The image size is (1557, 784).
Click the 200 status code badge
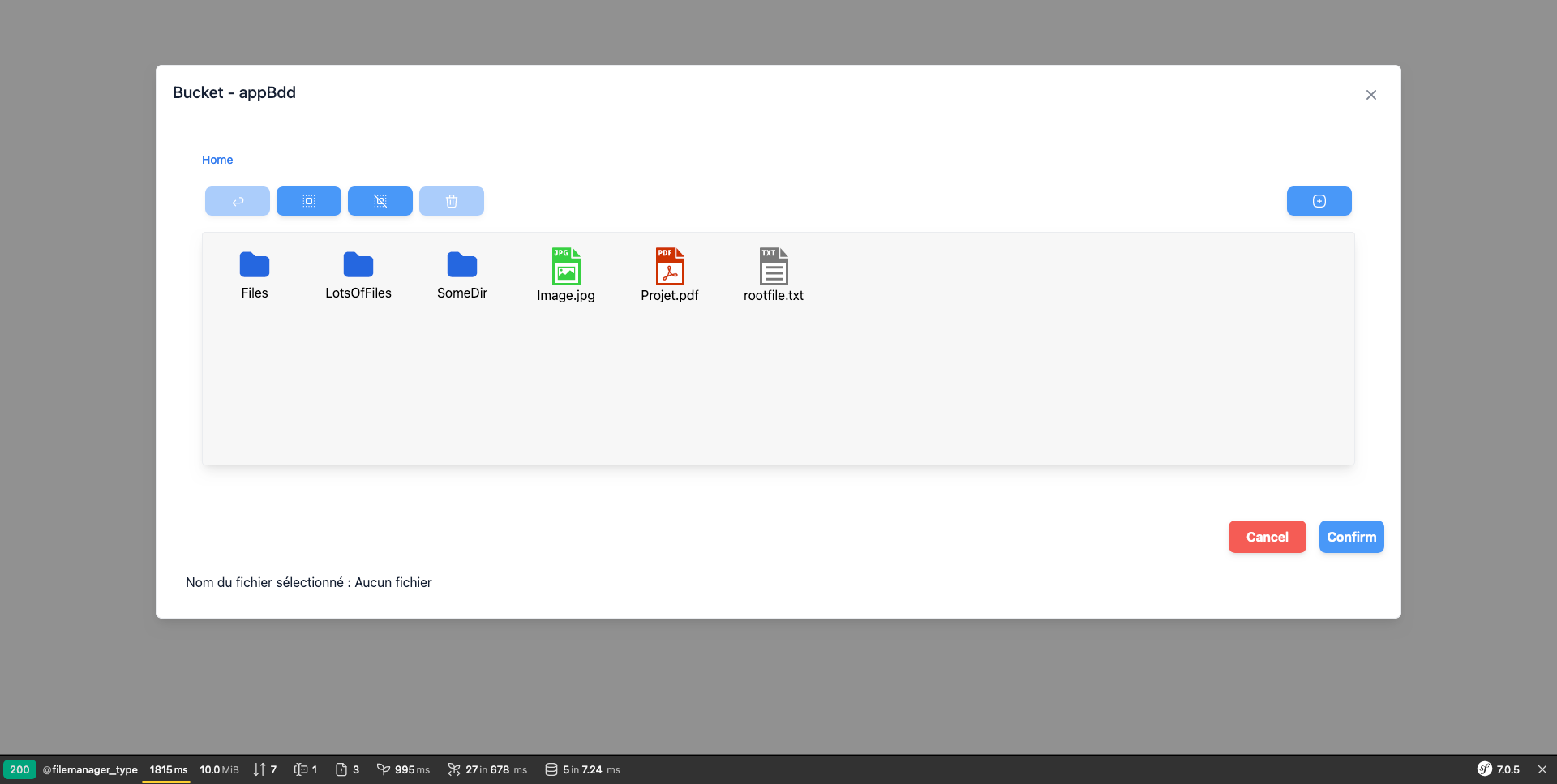(x=19, y=769)
